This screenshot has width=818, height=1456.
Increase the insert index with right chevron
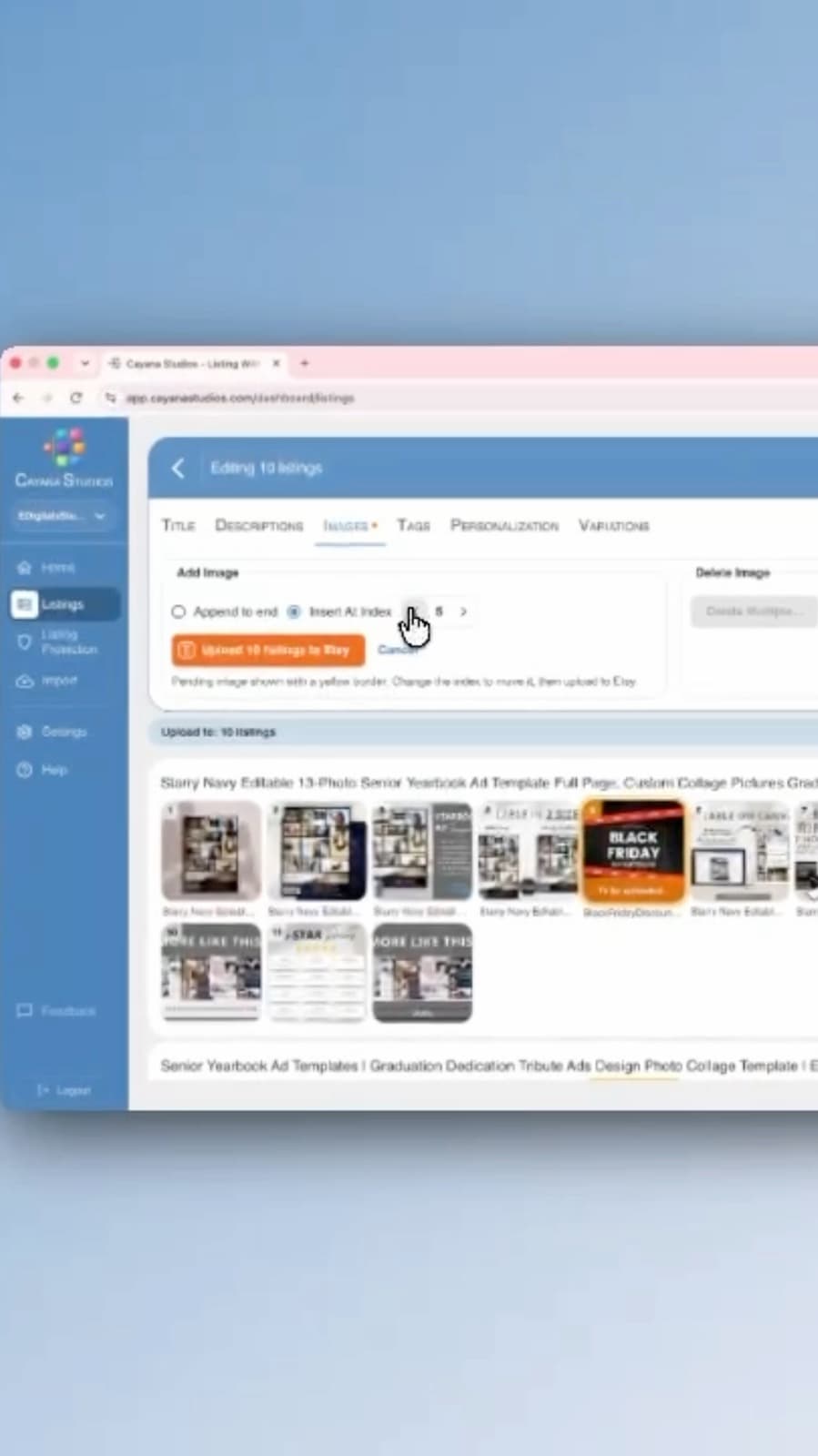tap(463, 612)
